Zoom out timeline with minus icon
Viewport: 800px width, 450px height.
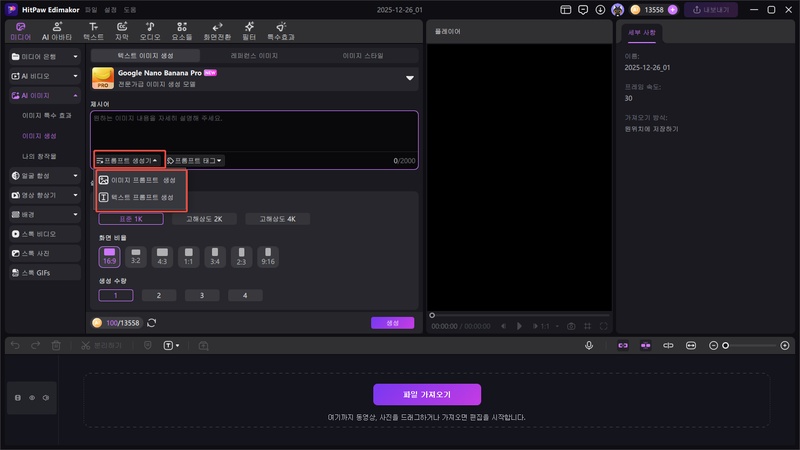click(713, 345)
